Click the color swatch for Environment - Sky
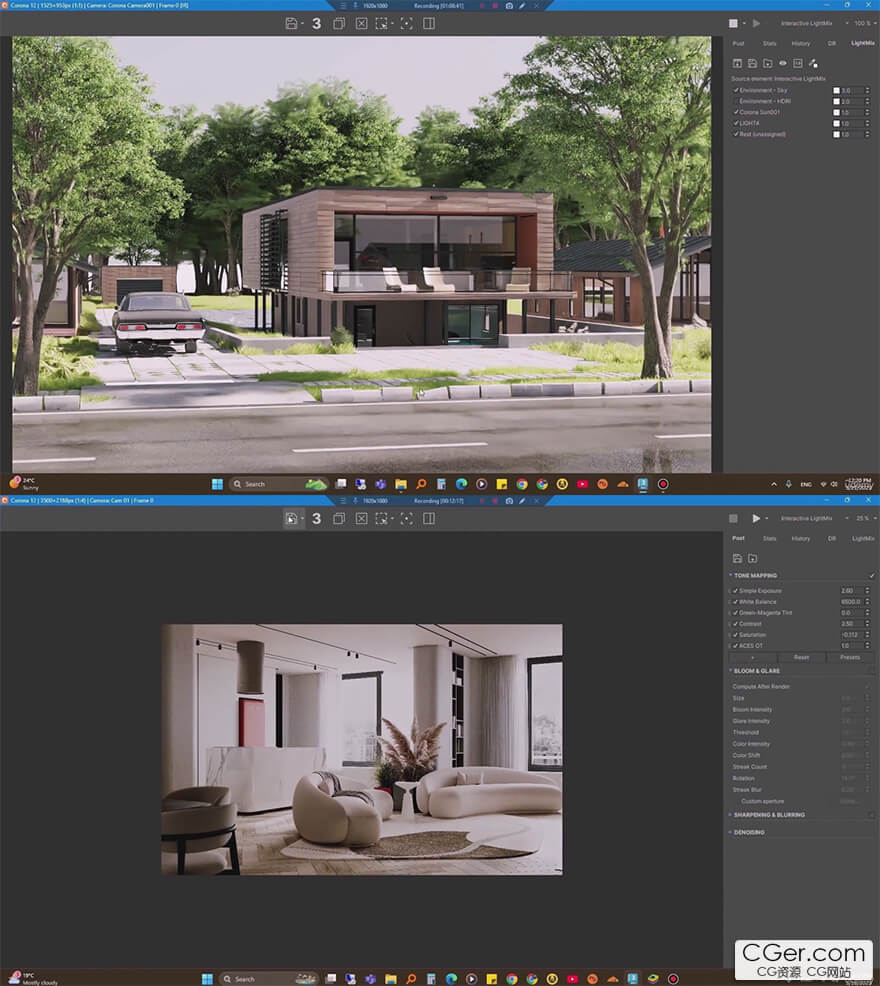Viewport: 880px width, 986px height. pyautogui.click(x=837, y=91)
